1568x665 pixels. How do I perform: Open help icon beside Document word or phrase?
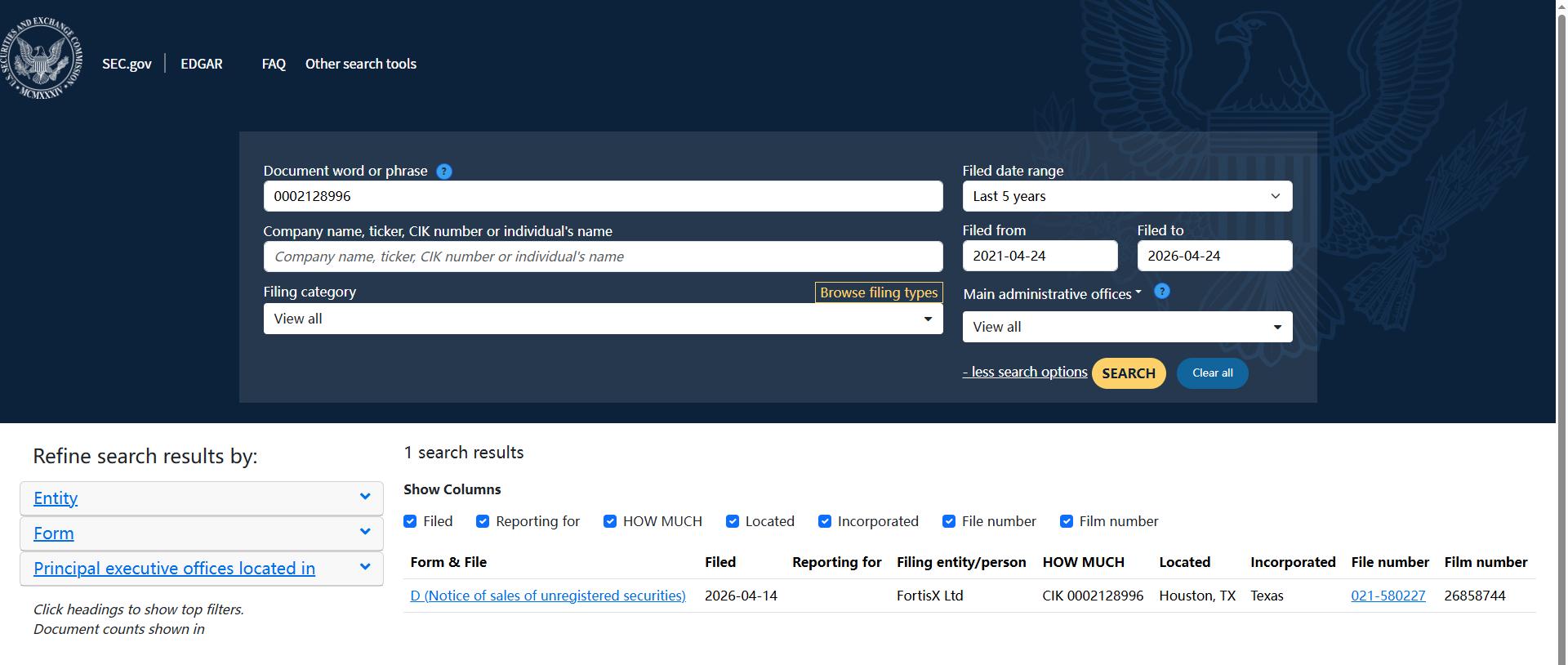(444, 172)
